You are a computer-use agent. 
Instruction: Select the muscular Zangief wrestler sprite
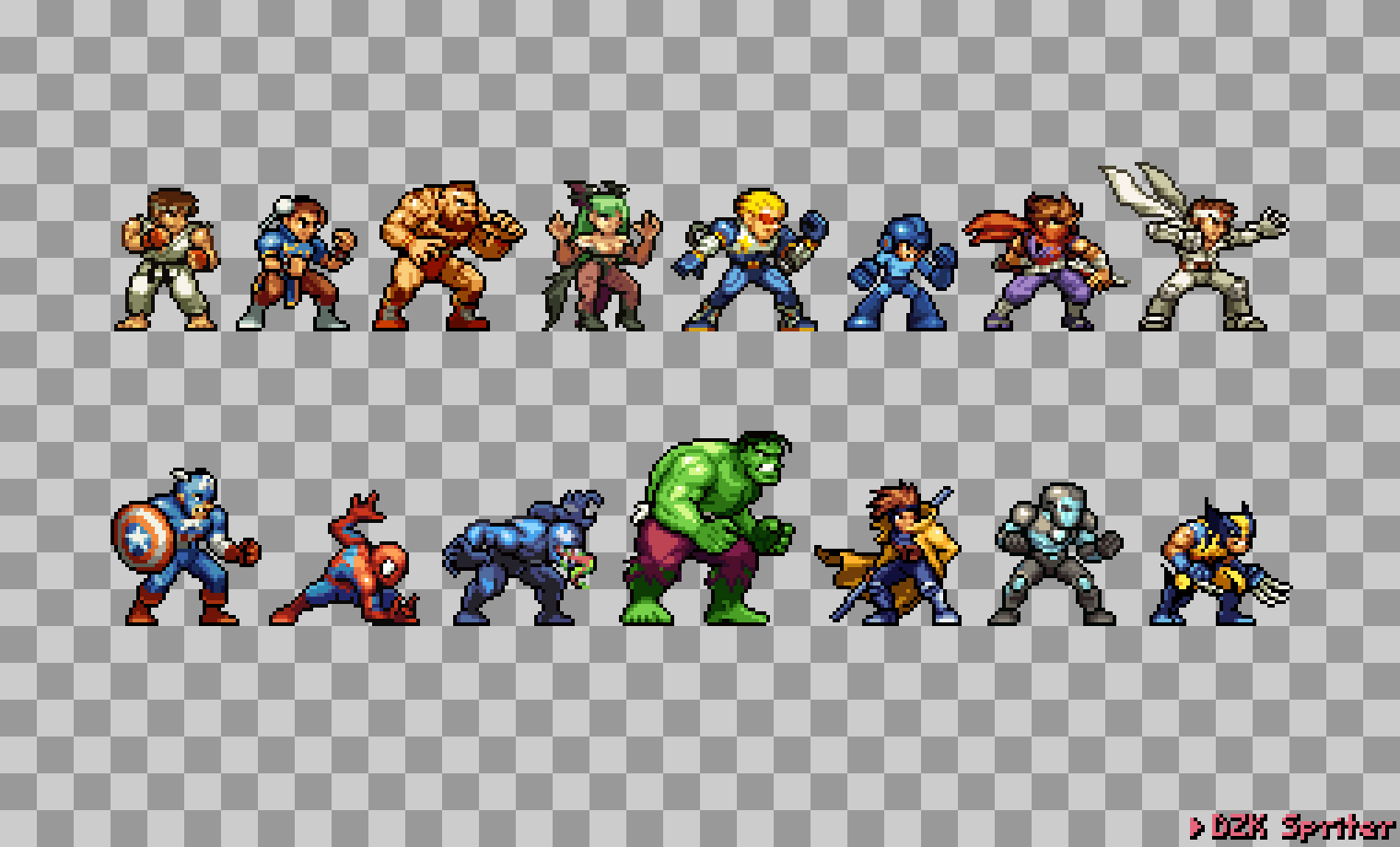coord(449,256)
